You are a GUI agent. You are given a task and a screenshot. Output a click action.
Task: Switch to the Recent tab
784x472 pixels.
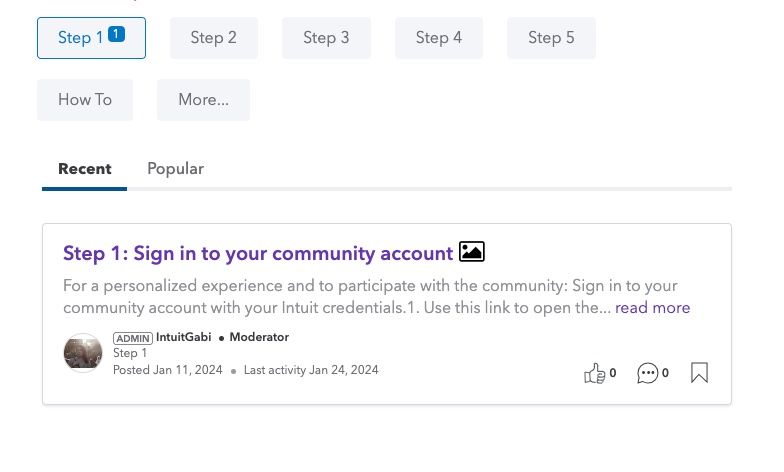coord(84,169)
